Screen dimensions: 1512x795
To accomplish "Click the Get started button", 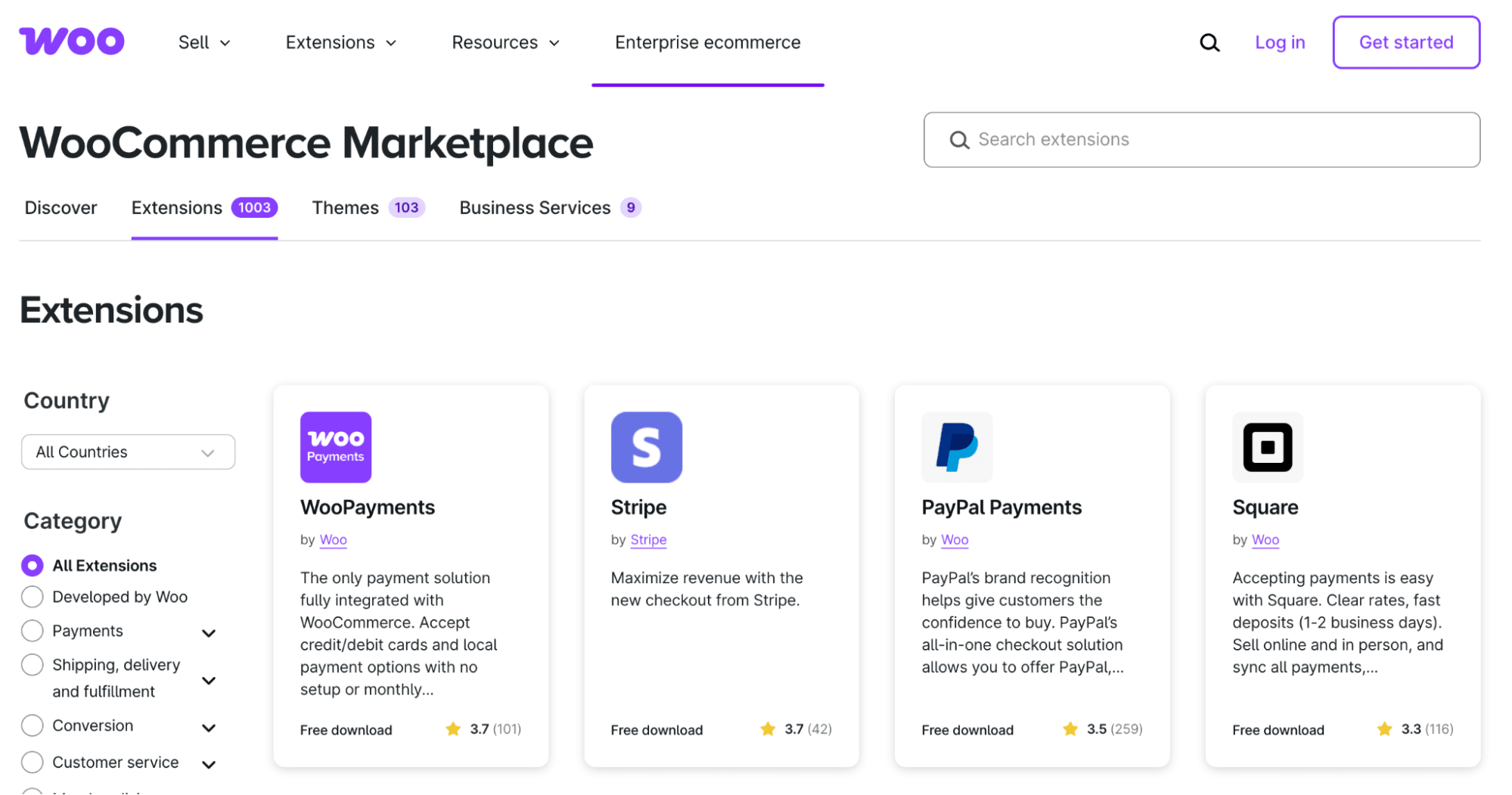I will [1406, 42].
